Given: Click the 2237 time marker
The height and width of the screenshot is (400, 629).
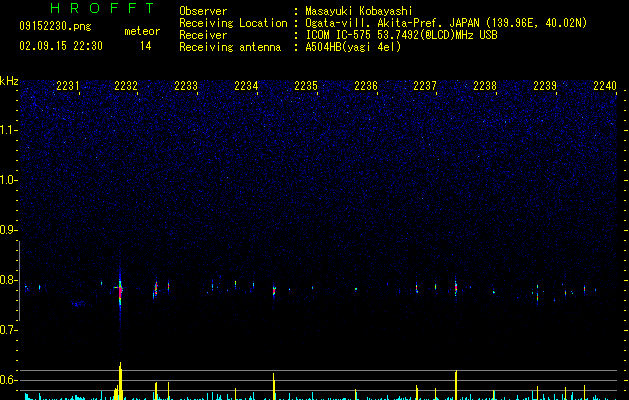Looking at the screenshot, I should click(x=425, y=86).
